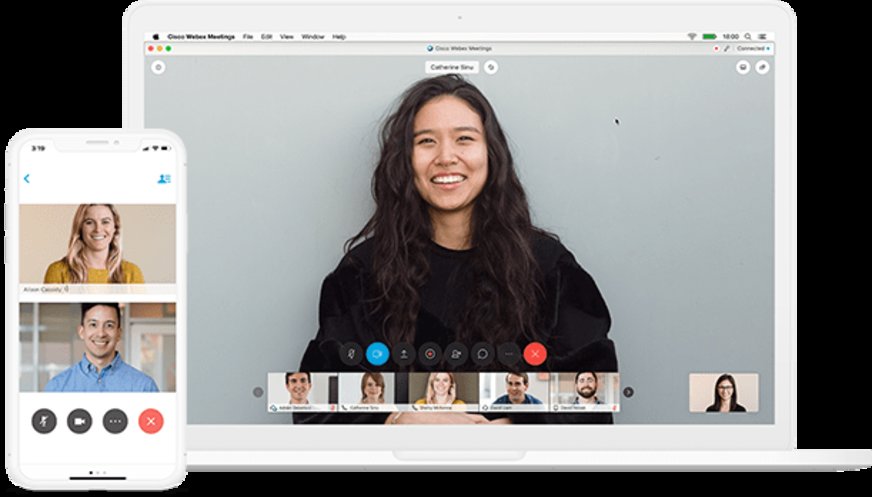Click the Connected status indicator
This screenshot has width=872, height=497.
pos(752,48)
